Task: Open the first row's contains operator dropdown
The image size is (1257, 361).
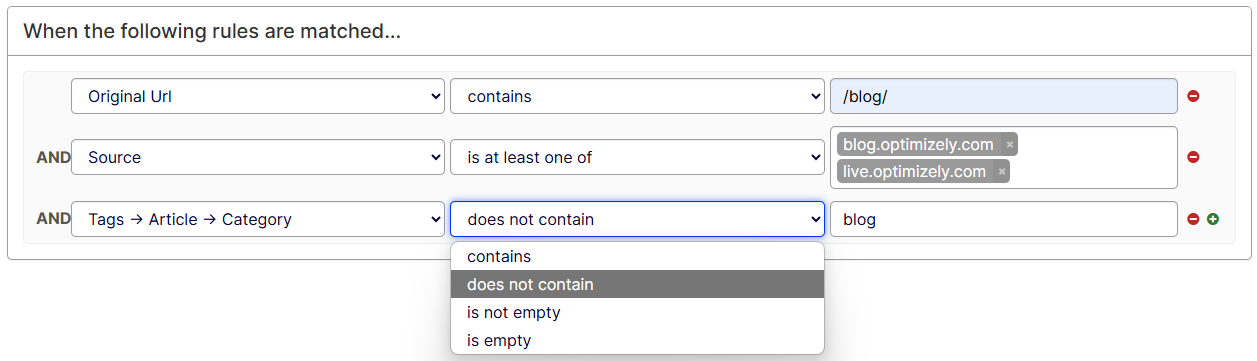Action: click(x=638, y=96)
